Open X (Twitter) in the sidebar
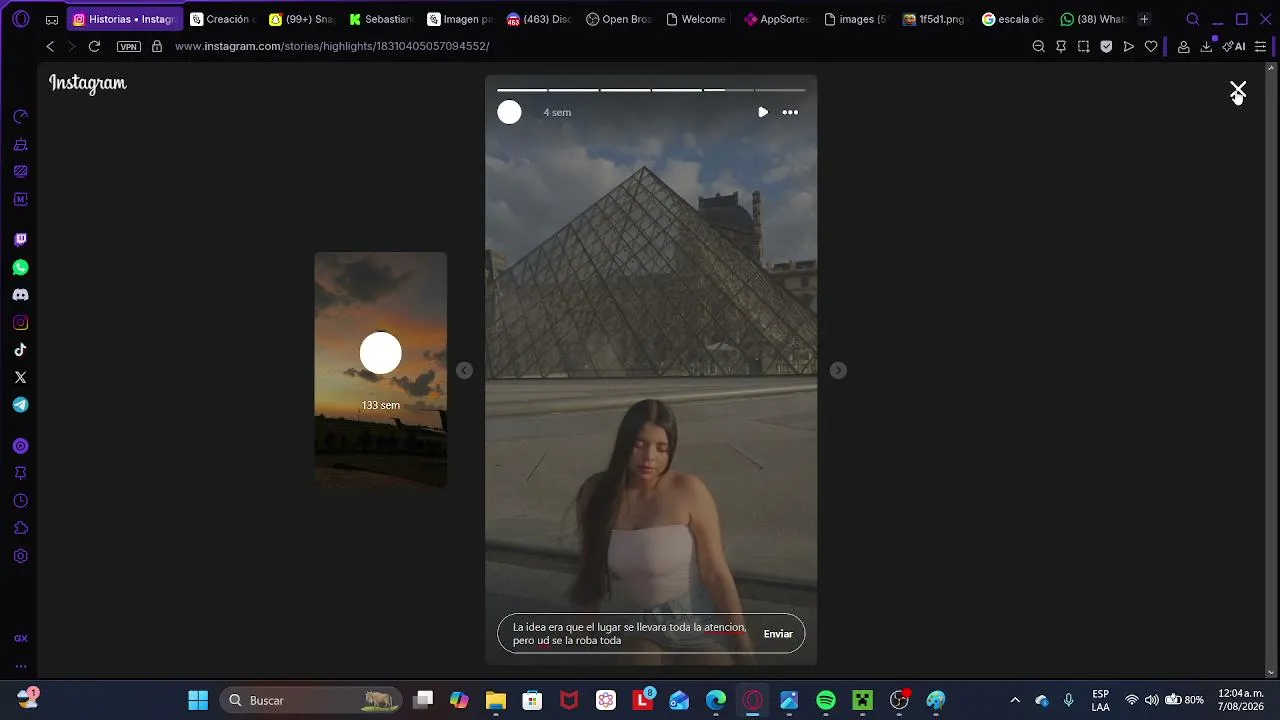 (20, 377)
